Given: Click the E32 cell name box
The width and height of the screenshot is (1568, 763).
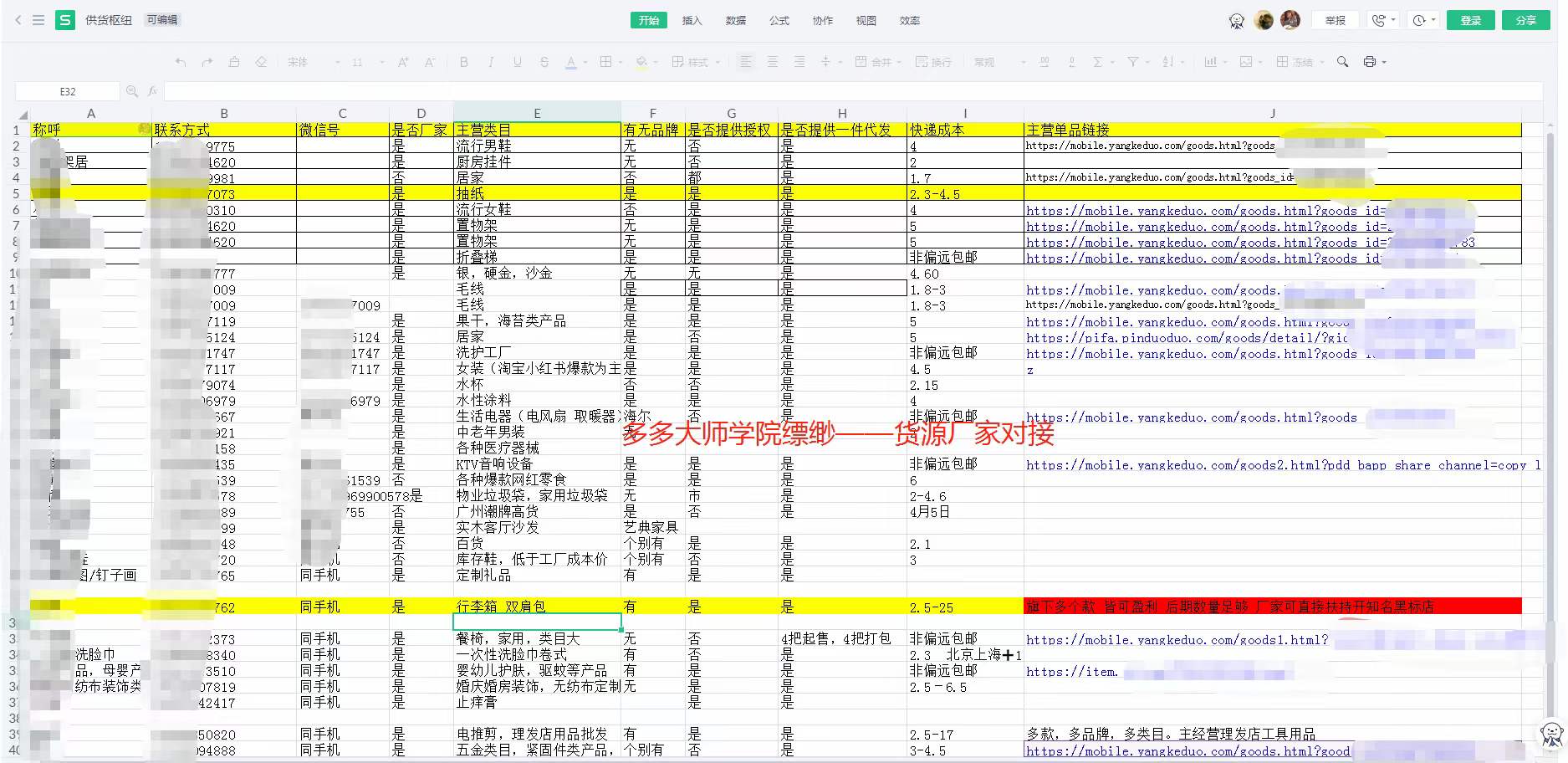Looking at the screenshot, I should [67, 91].
